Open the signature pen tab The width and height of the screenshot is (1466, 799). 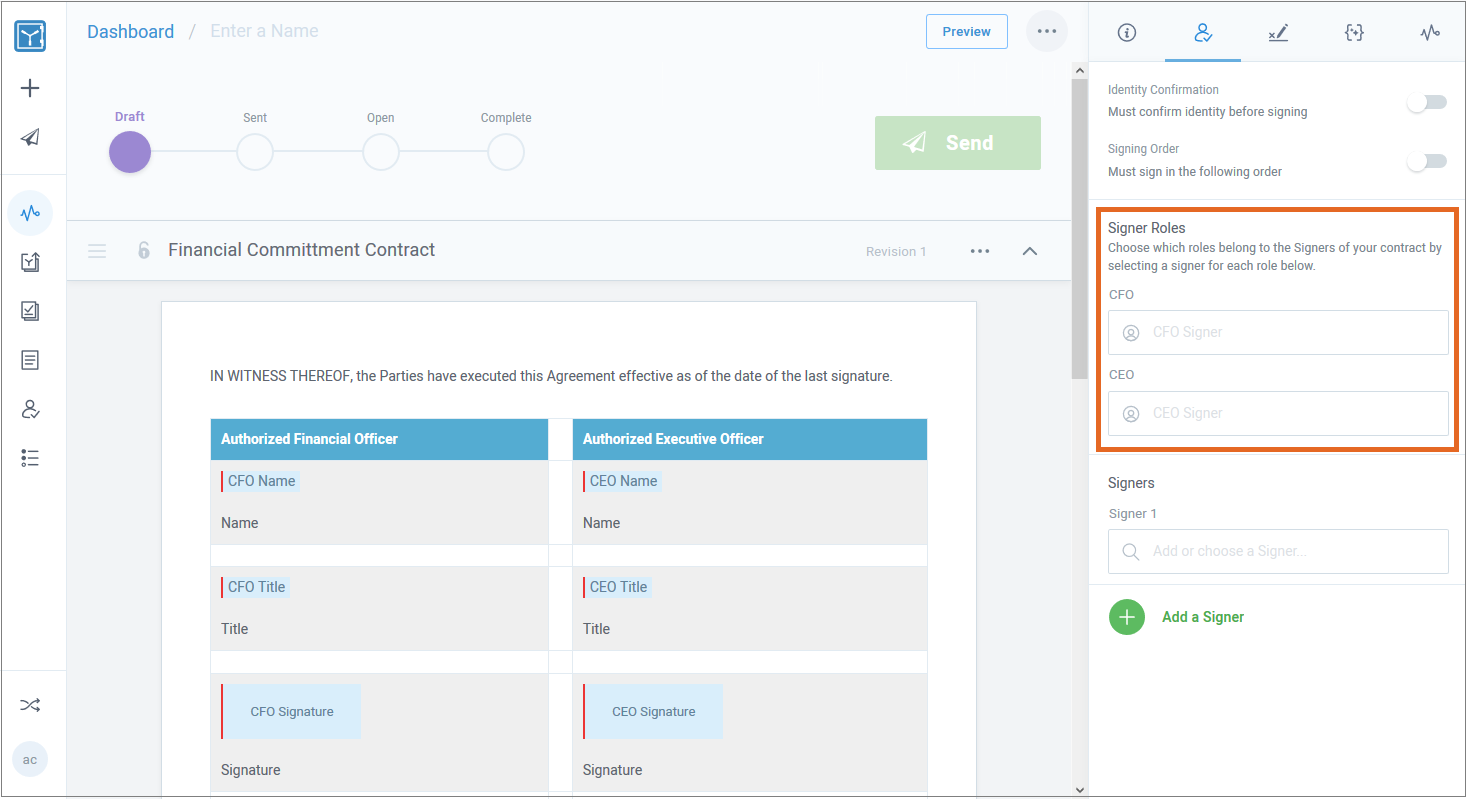[1278, 32]
